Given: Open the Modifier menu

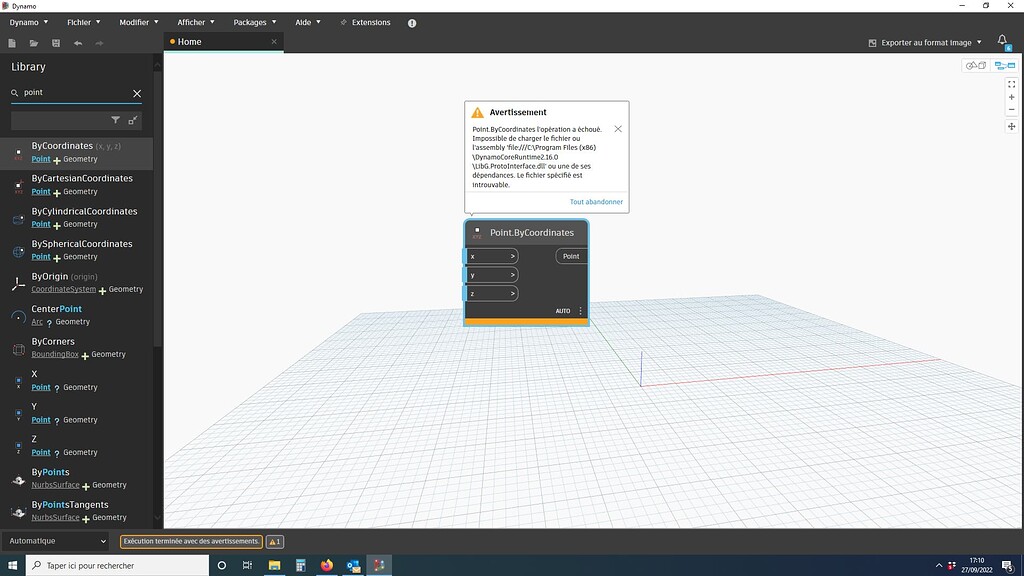Looking at the screenshot, I should point(133,21).
